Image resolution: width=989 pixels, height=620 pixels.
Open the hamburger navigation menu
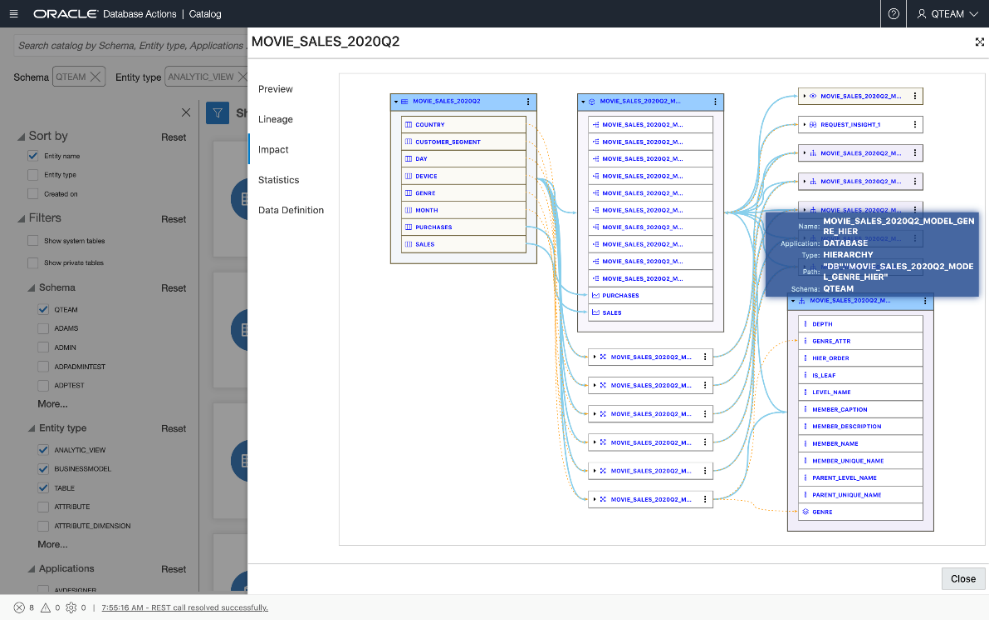coord(13,14)
